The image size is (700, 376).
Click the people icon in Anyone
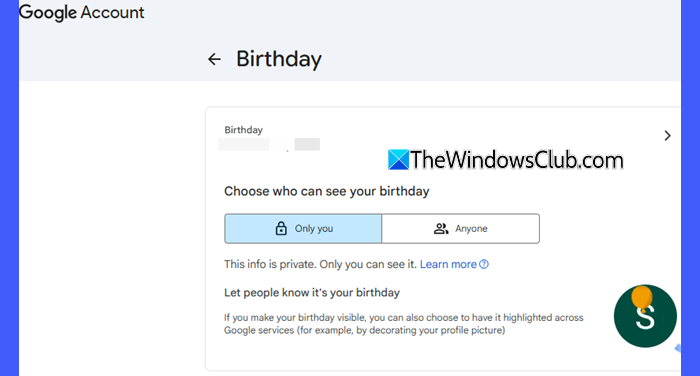441,229
